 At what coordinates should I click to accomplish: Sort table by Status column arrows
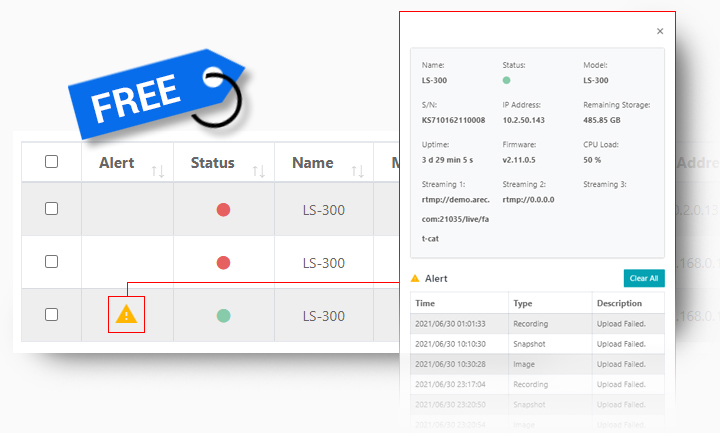(x=258, y=171)
